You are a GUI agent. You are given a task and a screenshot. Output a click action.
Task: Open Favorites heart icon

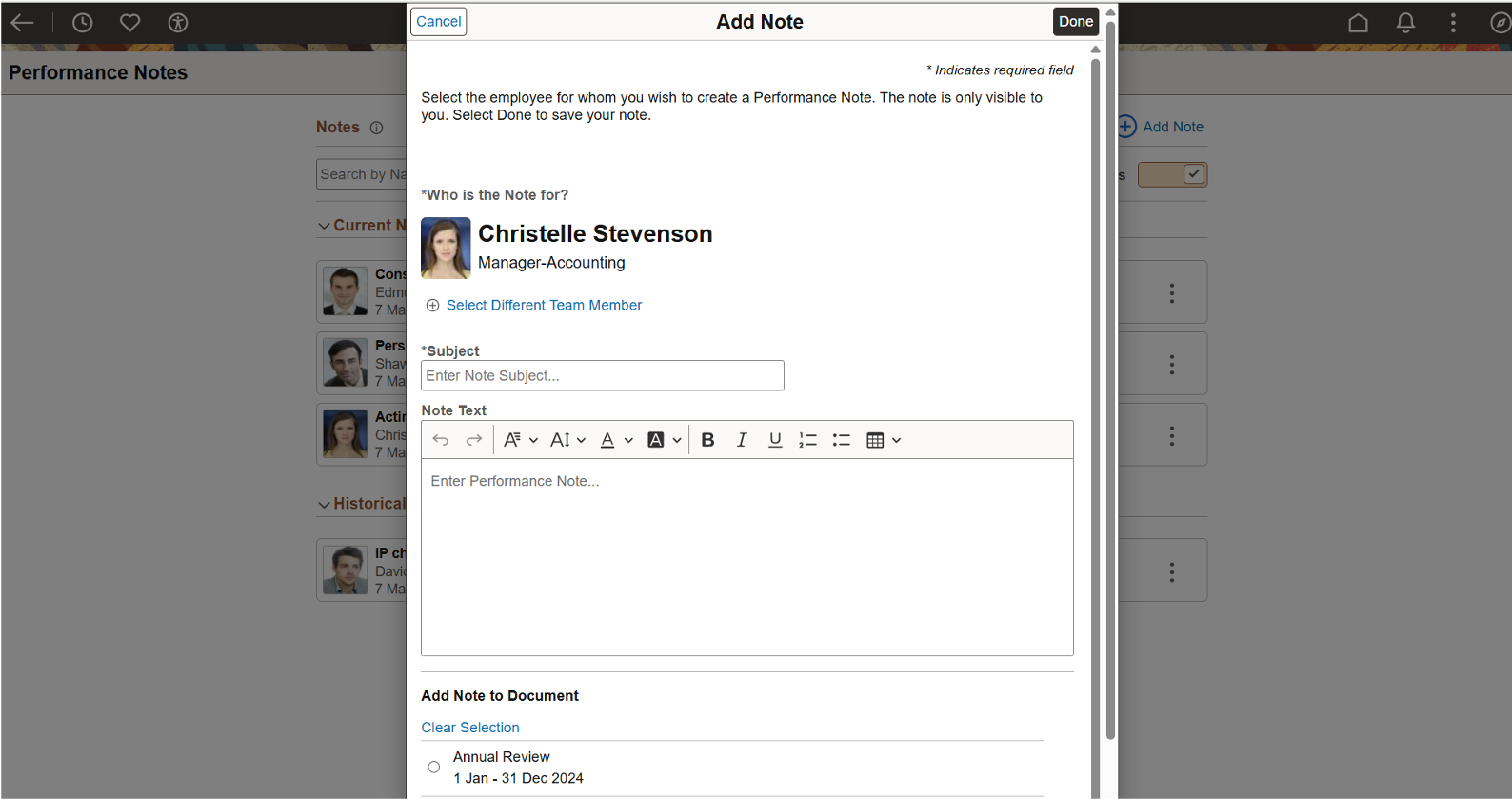pyautogui.click(x=130, y=23)
